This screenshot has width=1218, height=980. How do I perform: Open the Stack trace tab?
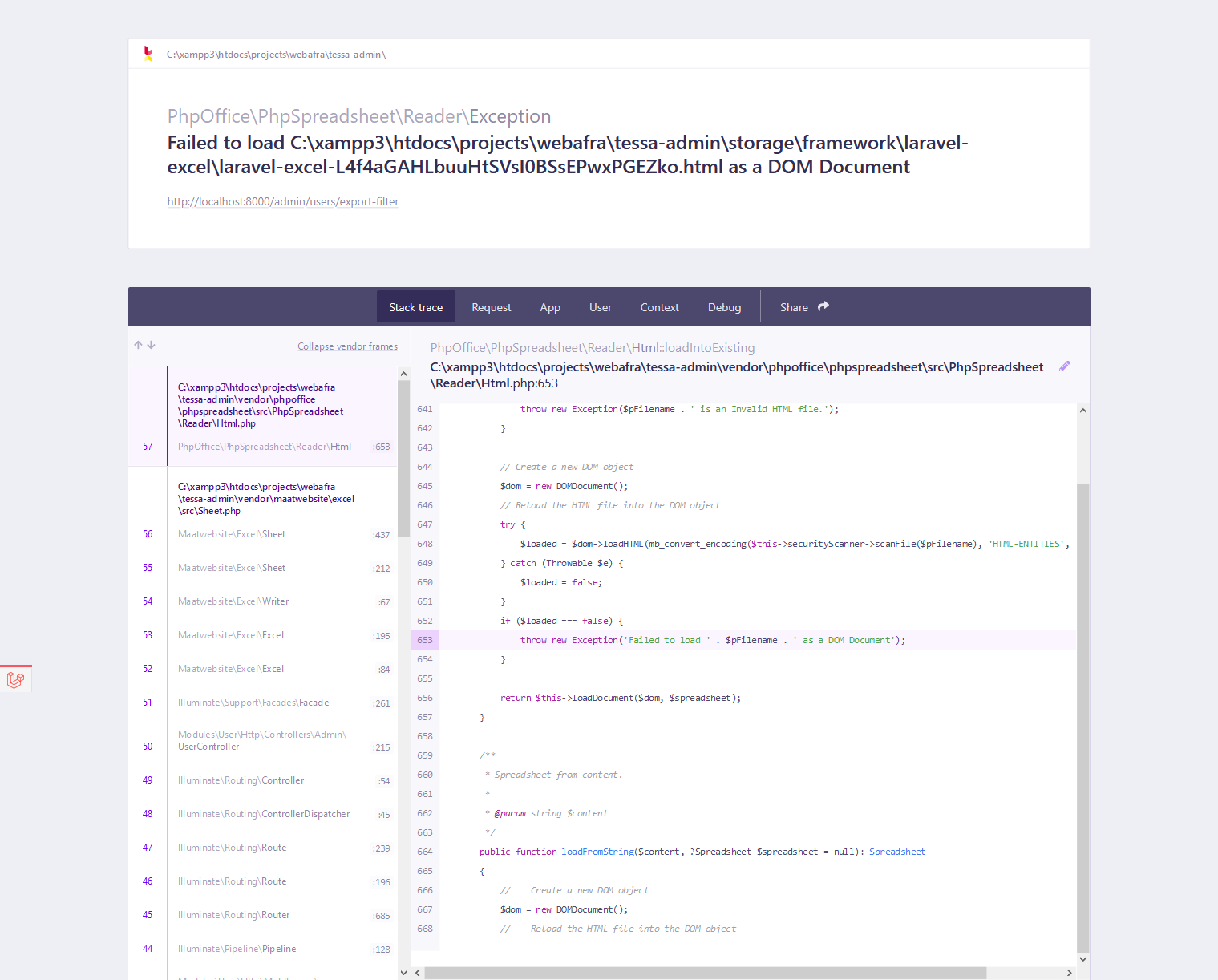coord(416,307)
